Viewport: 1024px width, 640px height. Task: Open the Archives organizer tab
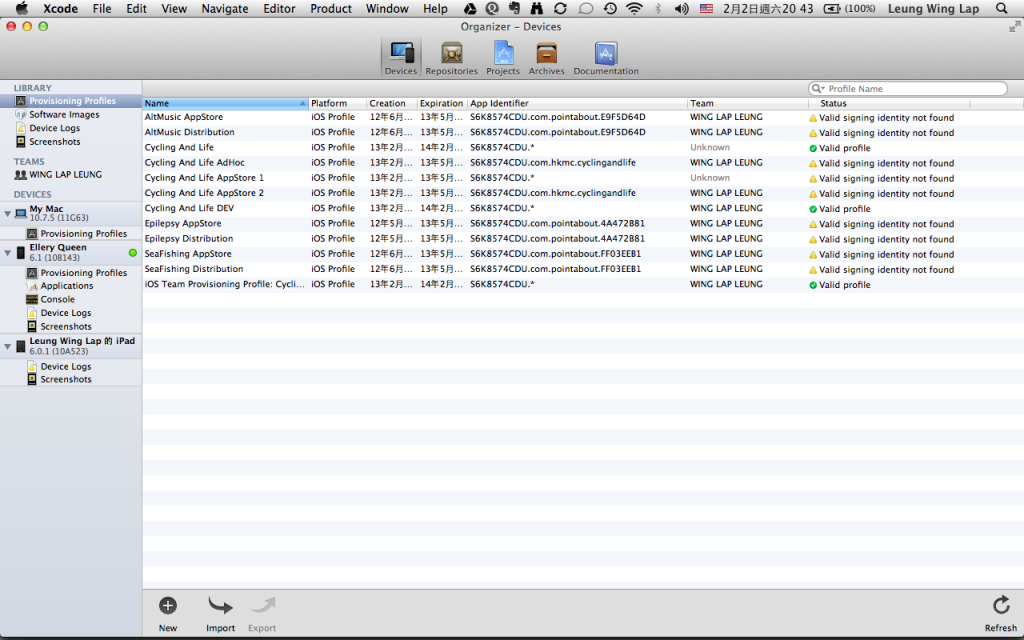click(546, 58)
